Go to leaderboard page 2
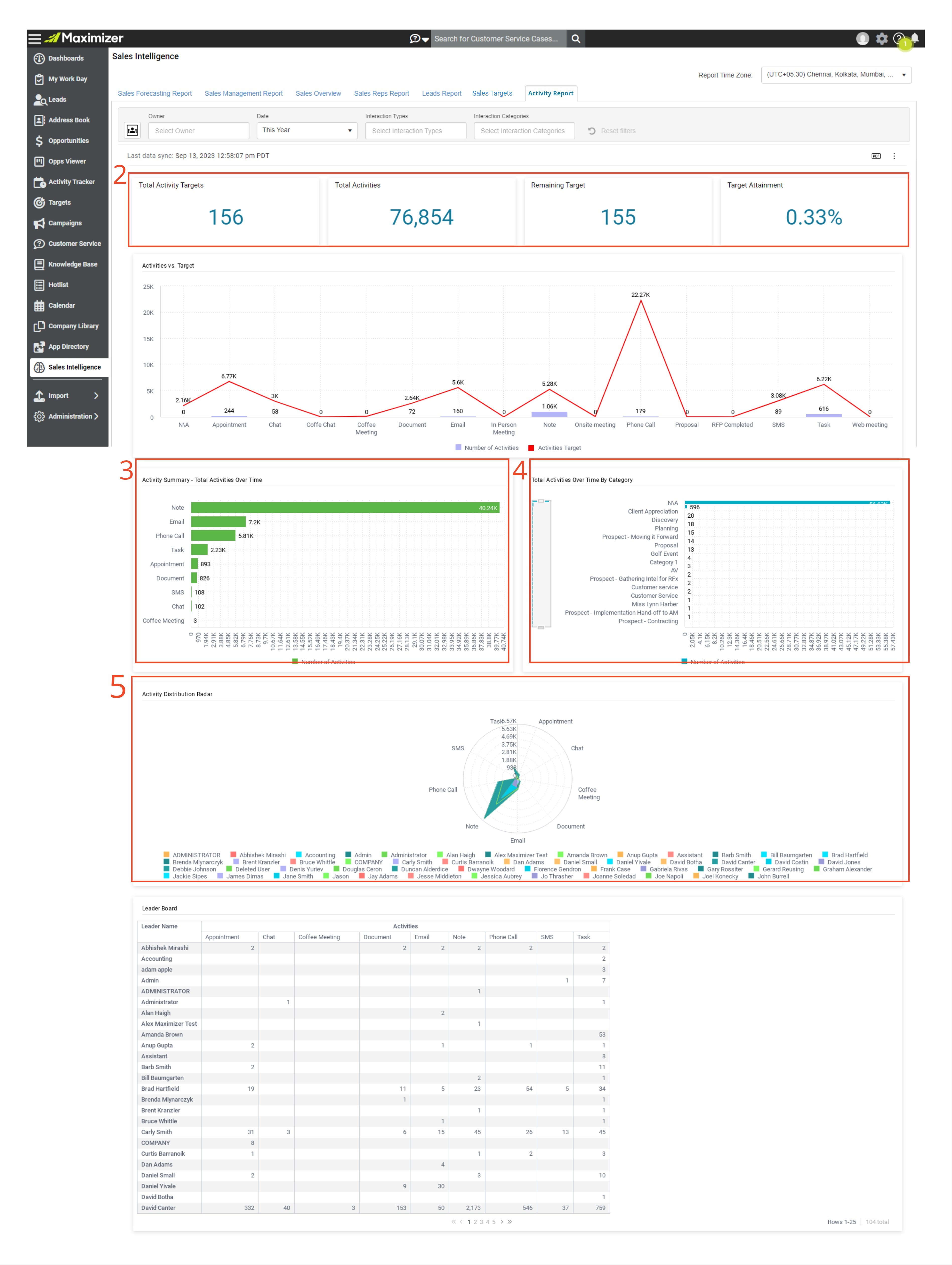952x1265 pixels. (475, 1222)
